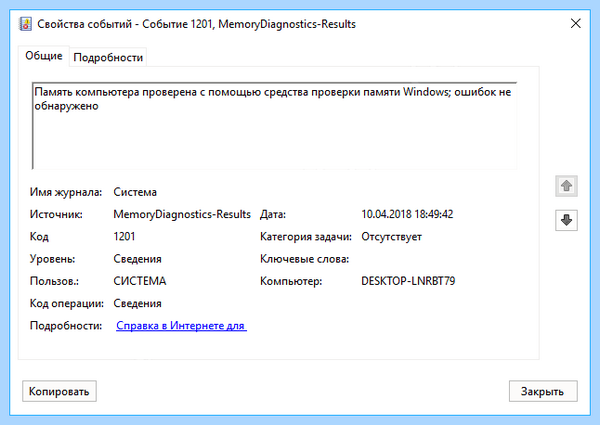Screen dimensions: 600x425
Task: Select the task category value Отсутствует
Action: coord(391,237)
